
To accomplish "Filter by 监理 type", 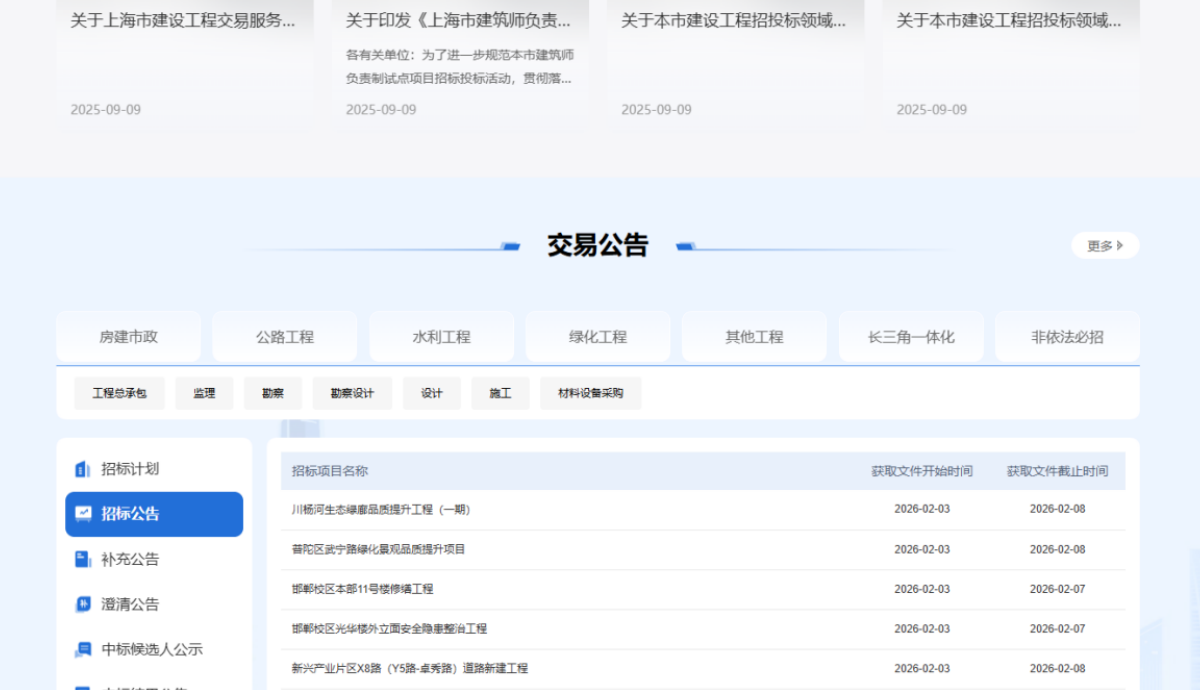I will [x=204, y=393].
